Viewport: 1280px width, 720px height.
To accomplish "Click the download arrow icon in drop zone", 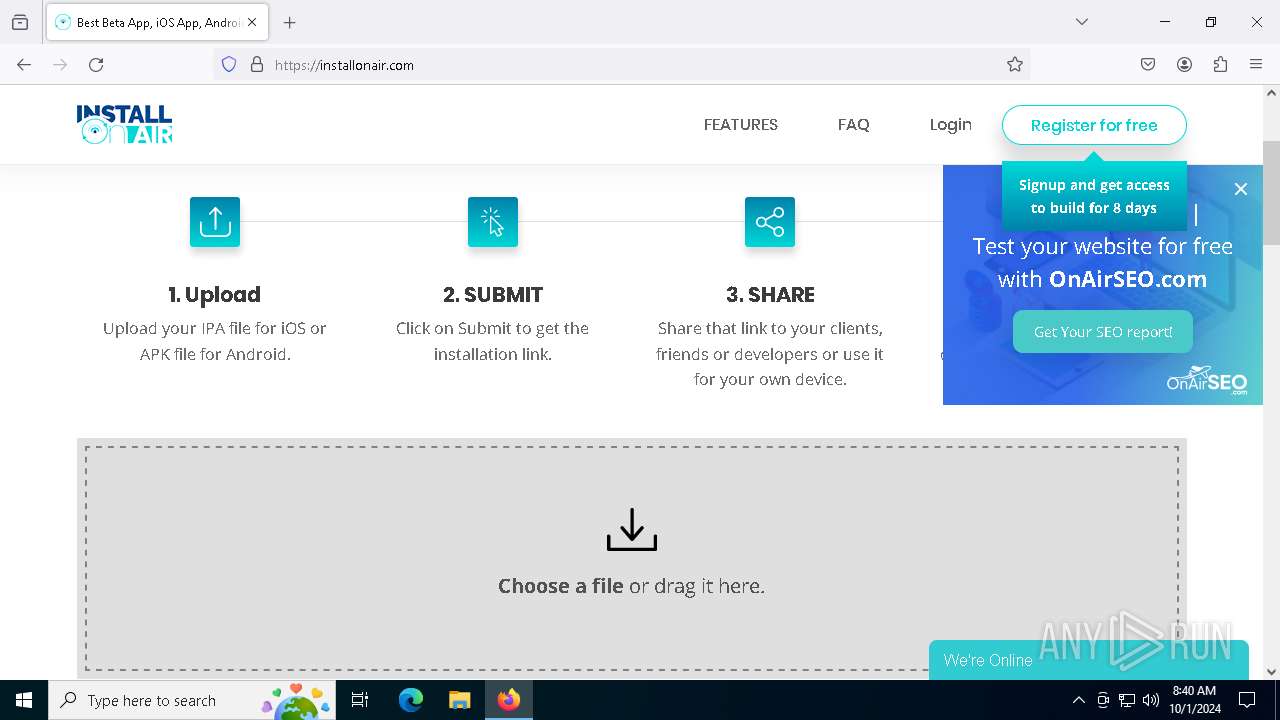I will click(632, 530).
